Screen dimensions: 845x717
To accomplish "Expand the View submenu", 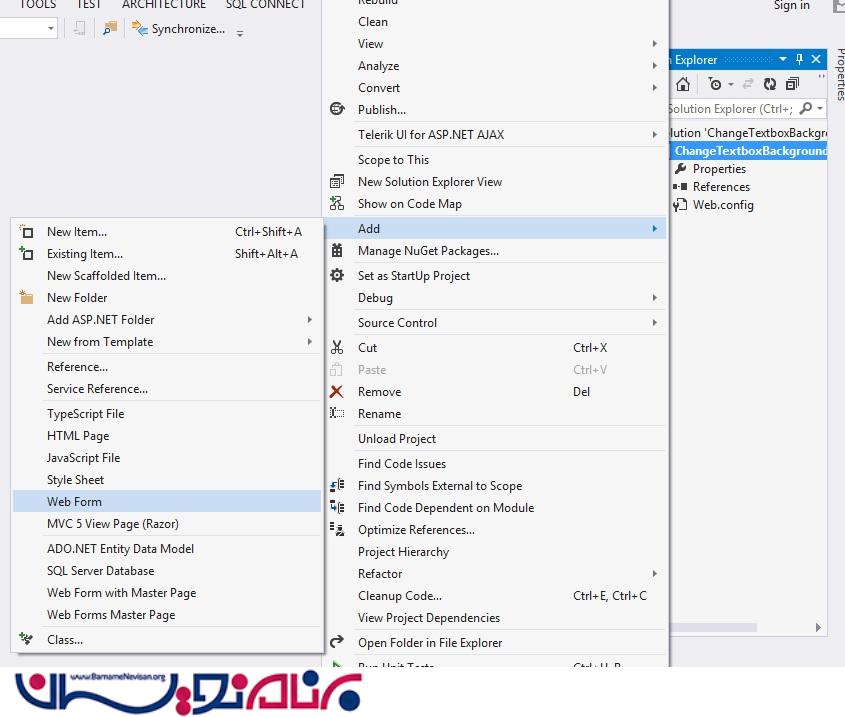I will point(496,44).
